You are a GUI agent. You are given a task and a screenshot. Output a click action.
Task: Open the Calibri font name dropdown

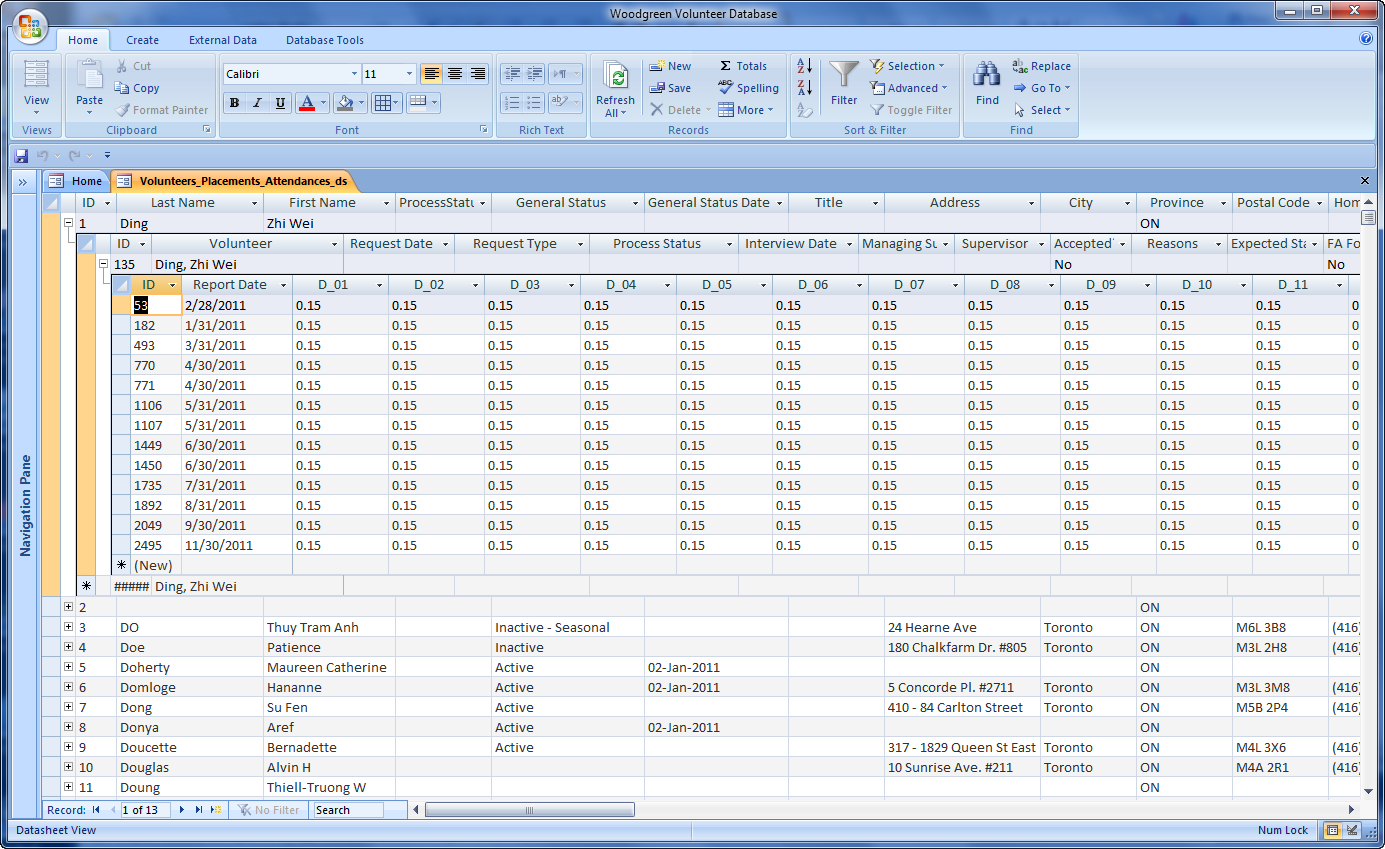(354, 74)
